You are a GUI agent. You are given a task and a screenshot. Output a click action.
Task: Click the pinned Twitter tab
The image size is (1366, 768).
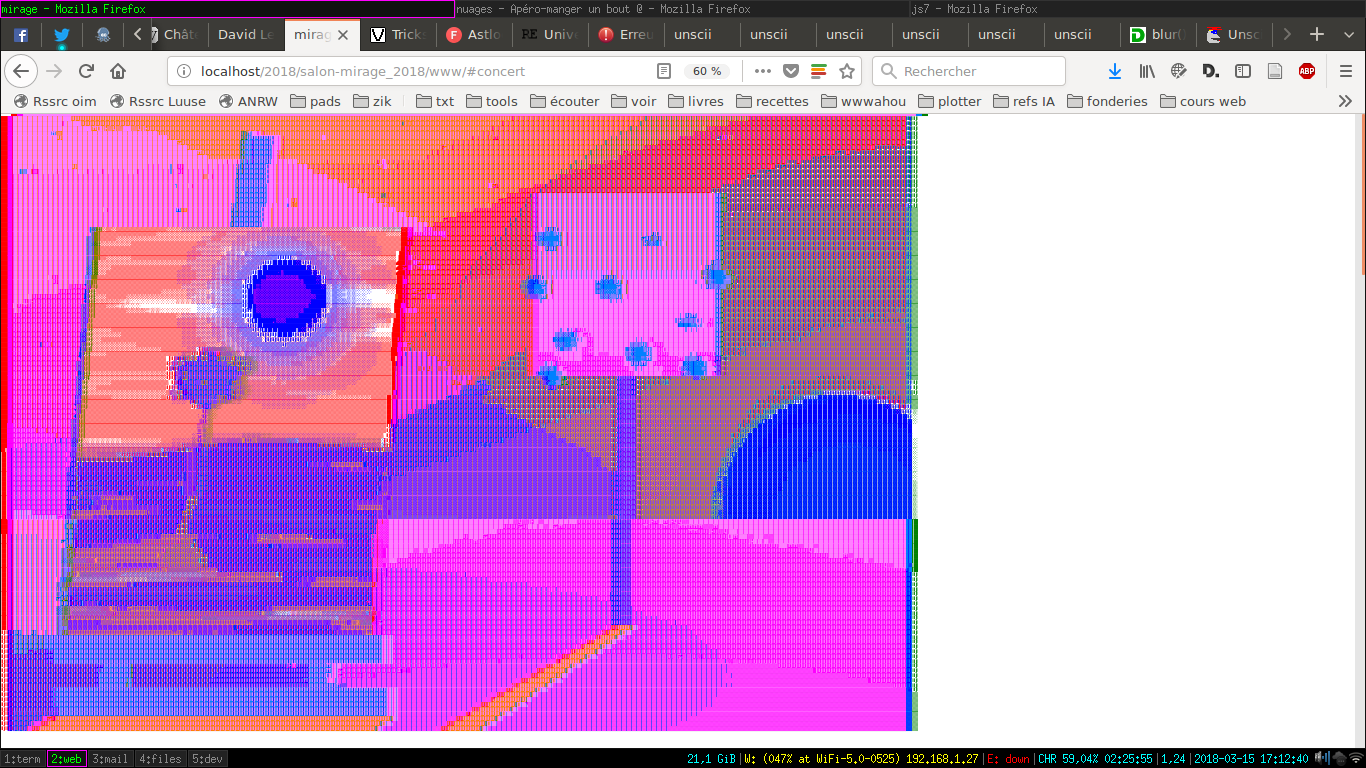pos(62,35)
